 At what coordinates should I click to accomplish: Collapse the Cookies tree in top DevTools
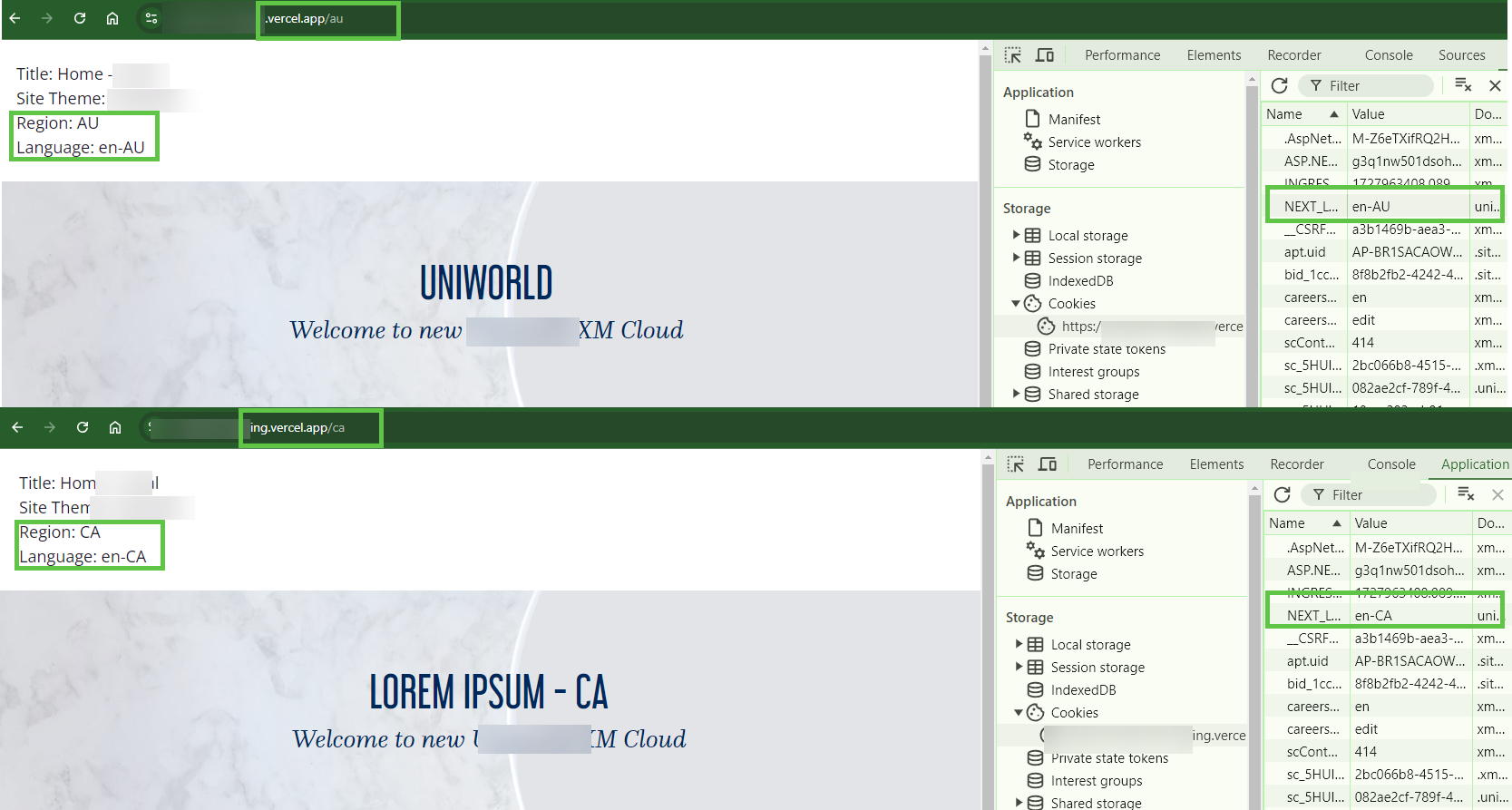1016,304
